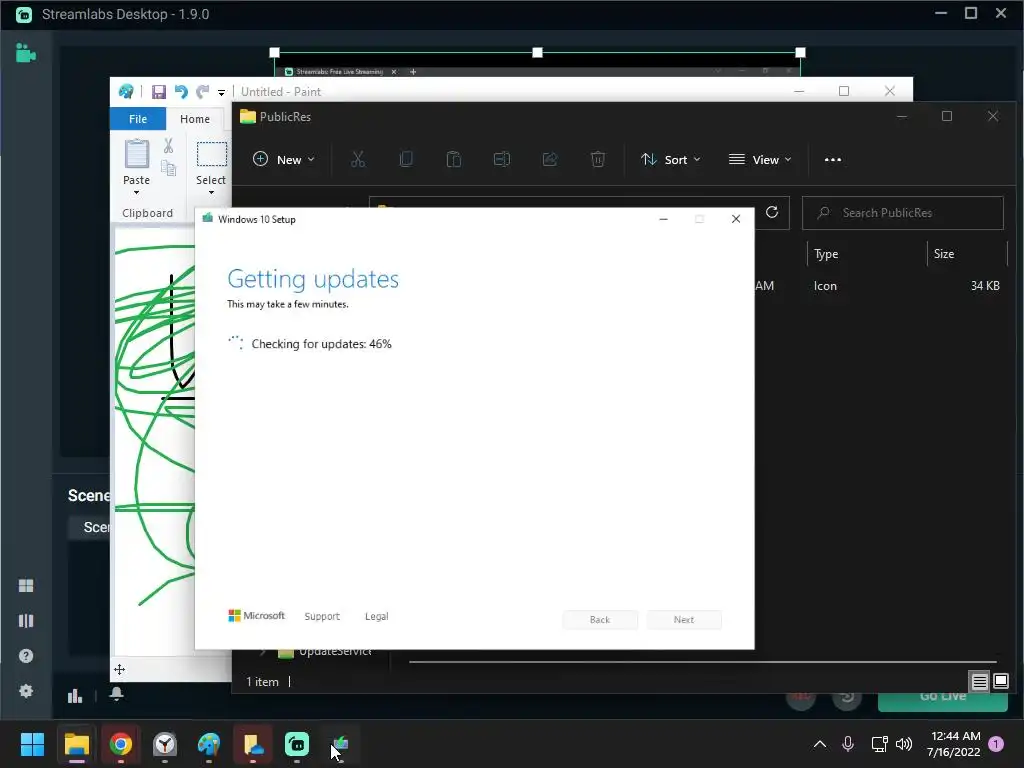Click the Share icon in File Explorer toolbar
This screenshot has width=1024, height=768.
550,159
